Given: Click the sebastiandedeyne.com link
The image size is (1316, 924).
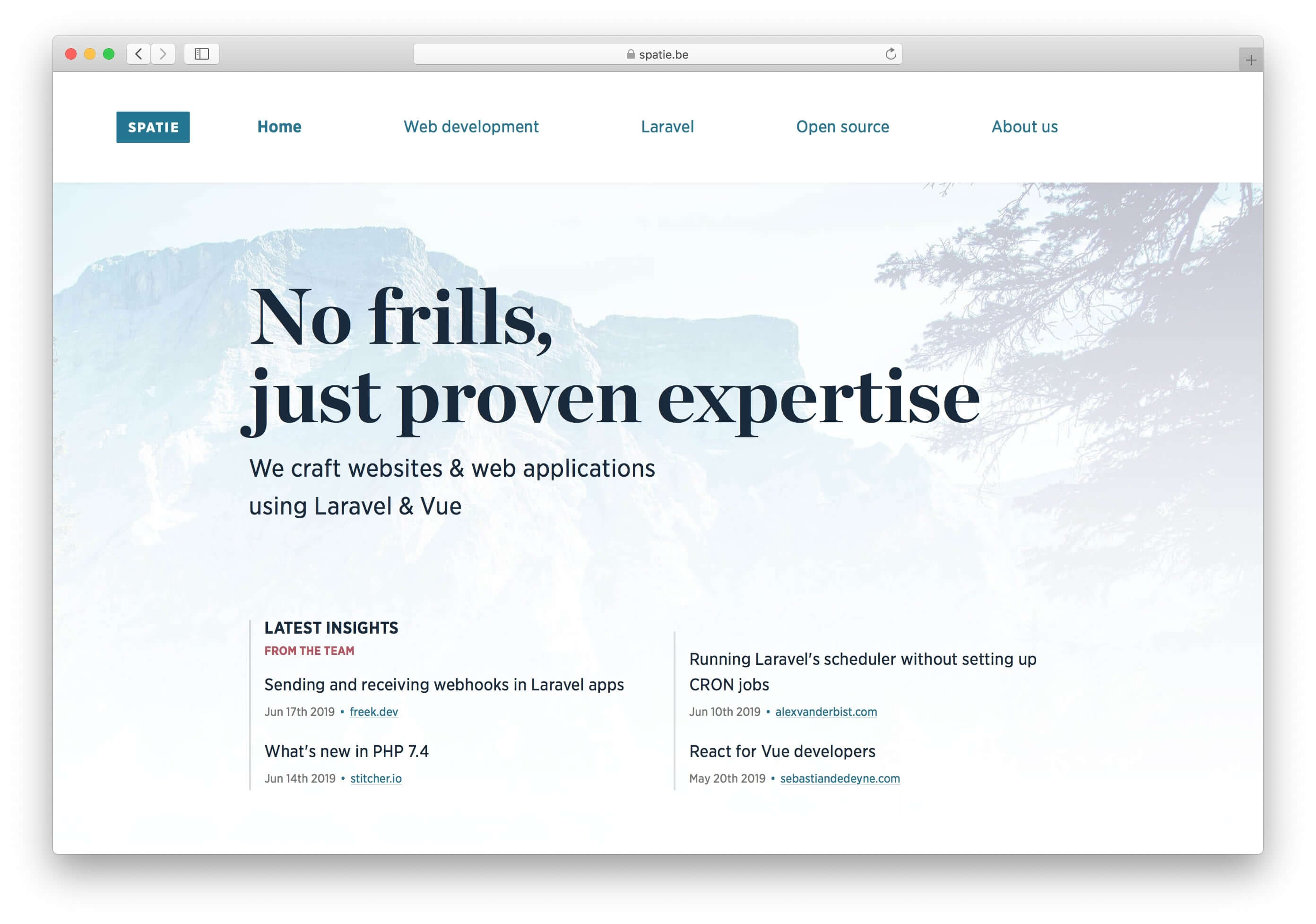Looking at the screenshot, I should pos(840,779).
